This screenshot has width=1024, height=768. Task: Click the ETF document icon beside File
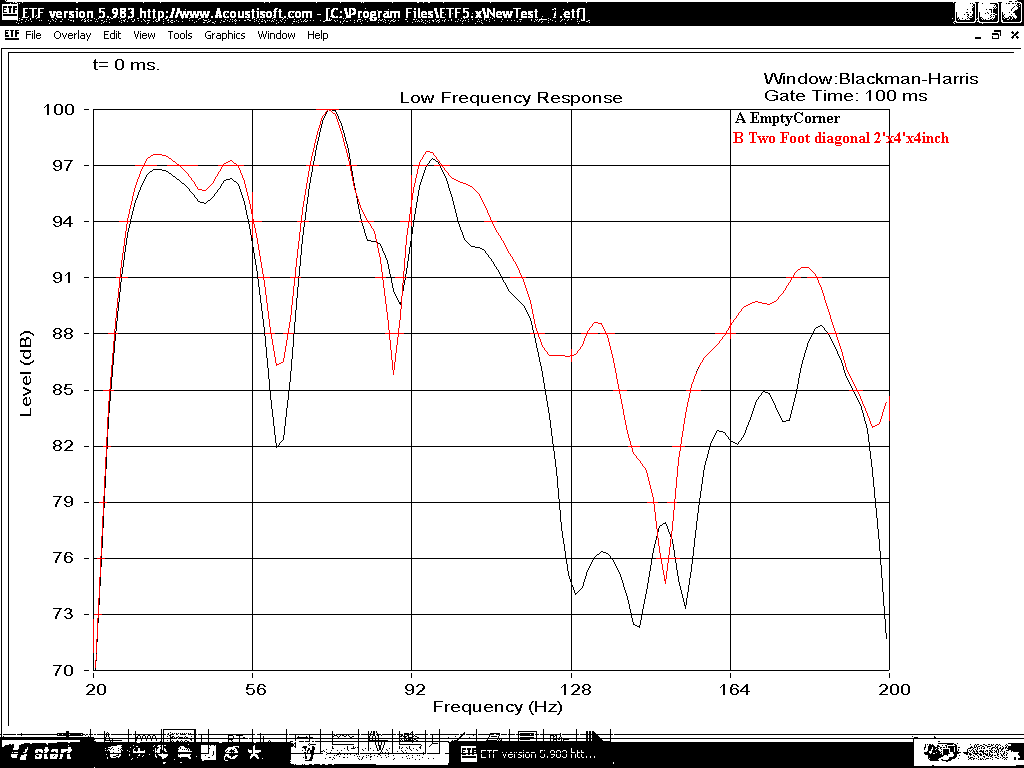(11, 35)
